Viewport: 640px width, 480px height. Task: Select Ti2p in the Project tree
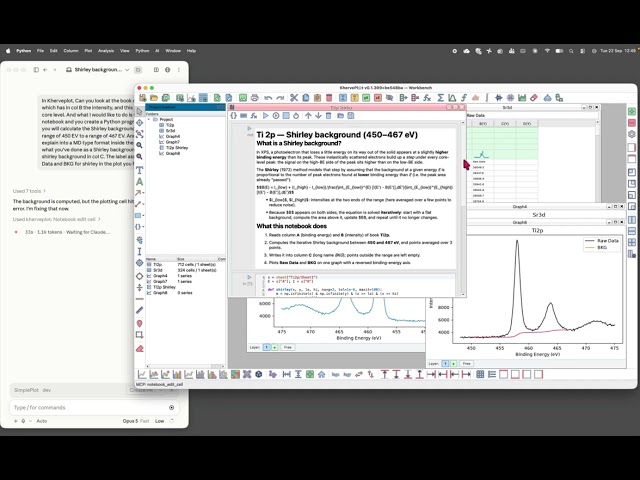pos(170,125)
